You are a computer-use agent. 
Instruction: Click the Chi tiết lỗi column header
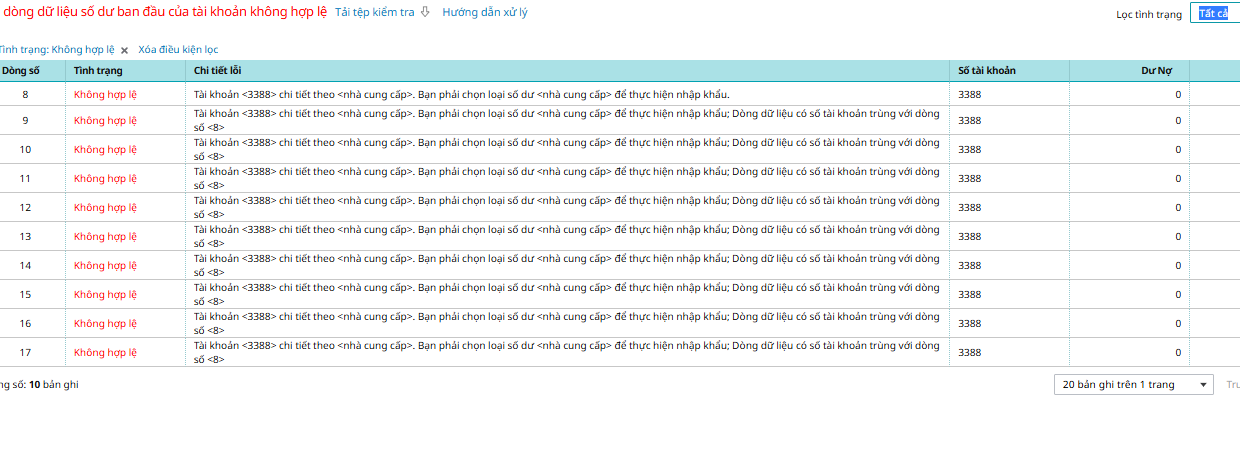[217, 71]
